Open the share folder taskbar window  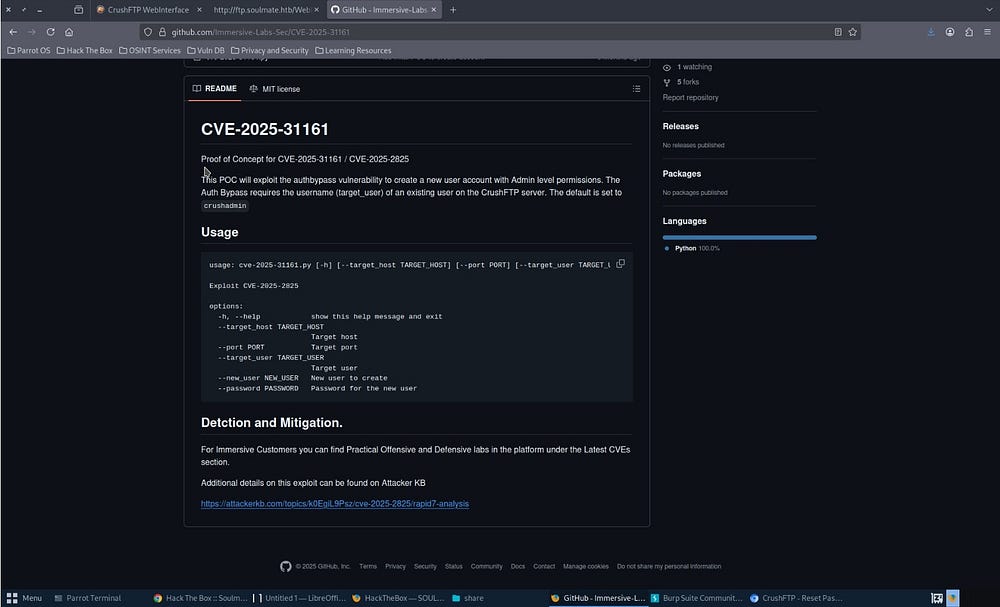[467, 598]
